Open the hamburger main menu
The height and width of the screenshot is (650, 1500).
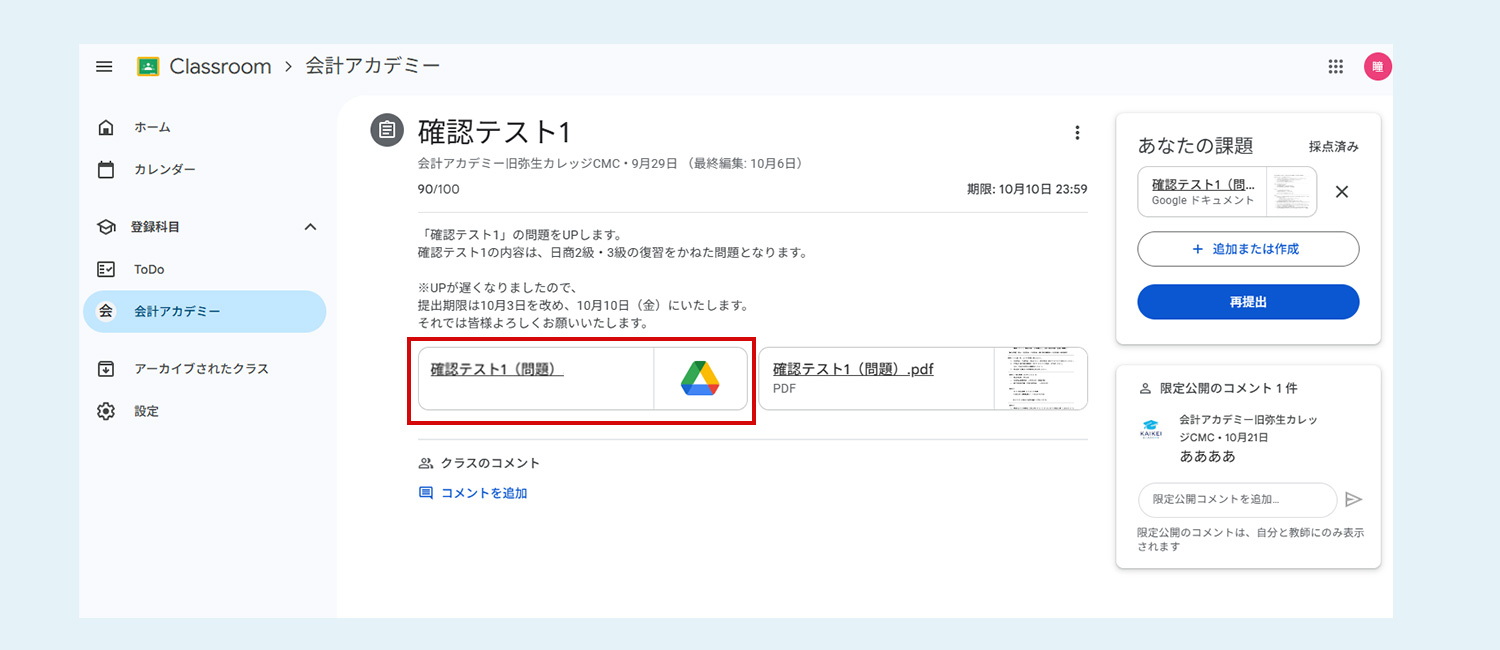(x=104, y=67)
